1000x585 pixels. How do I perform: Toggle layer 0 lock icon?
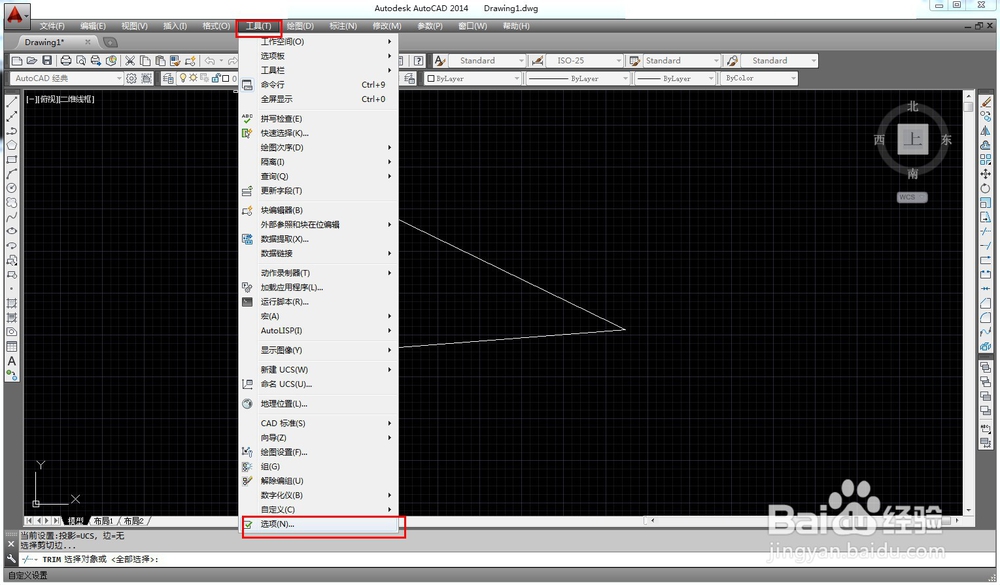pos(216,78)
